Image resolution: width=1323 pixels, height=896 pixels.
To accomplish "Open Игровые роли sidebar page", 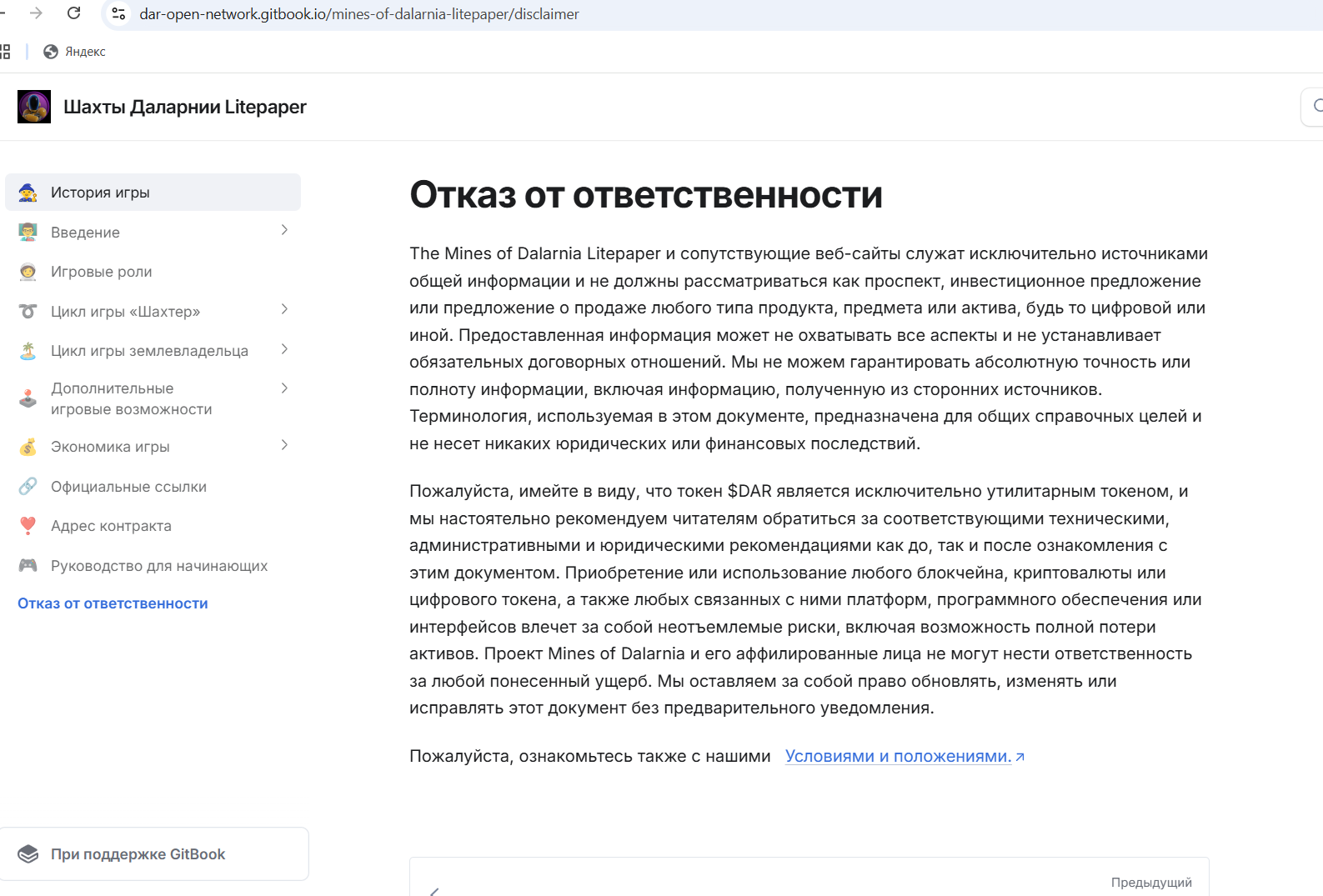I will [102, 272].
